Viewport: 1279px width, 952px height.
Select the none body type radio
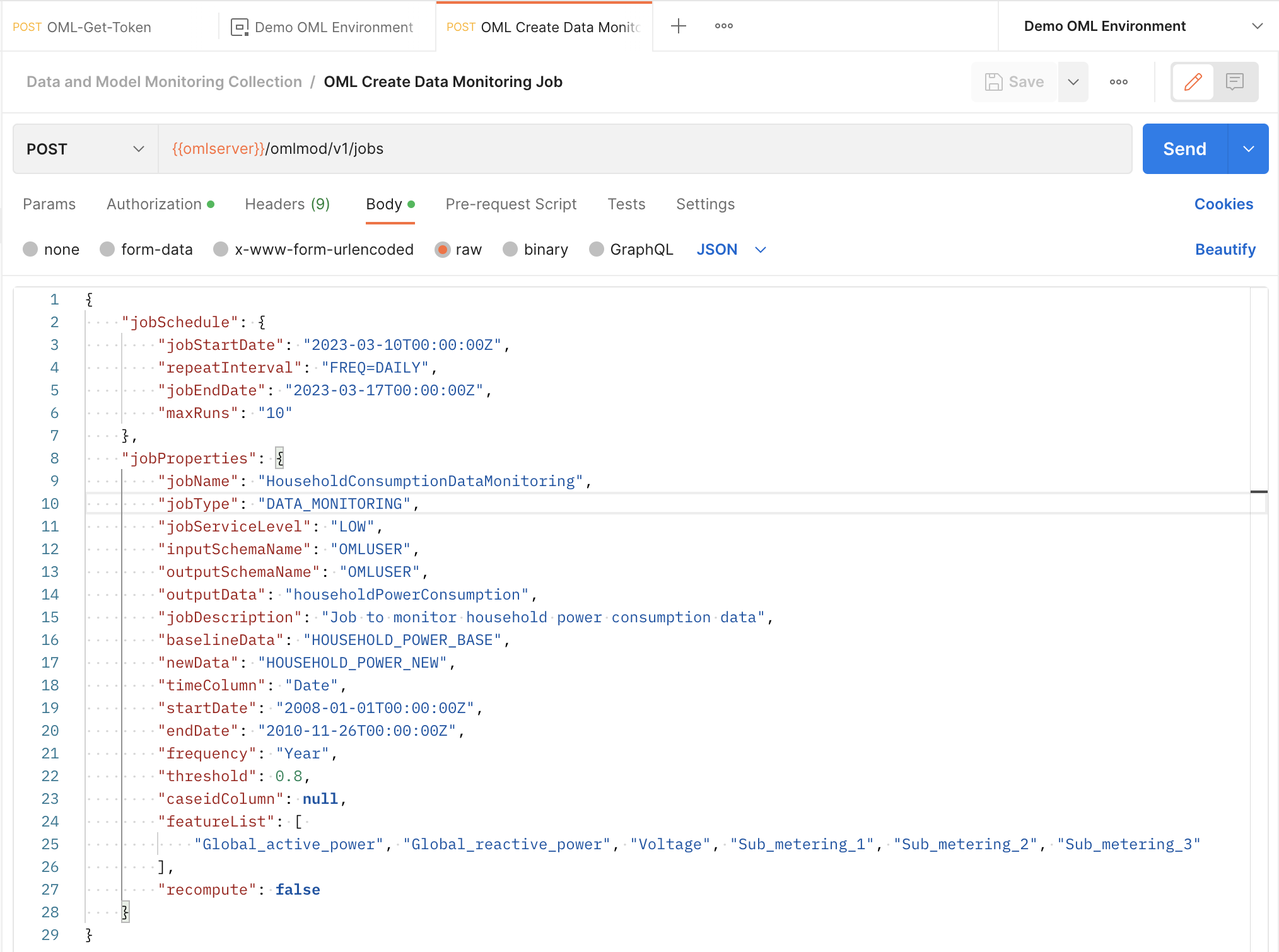click(30, 250)
